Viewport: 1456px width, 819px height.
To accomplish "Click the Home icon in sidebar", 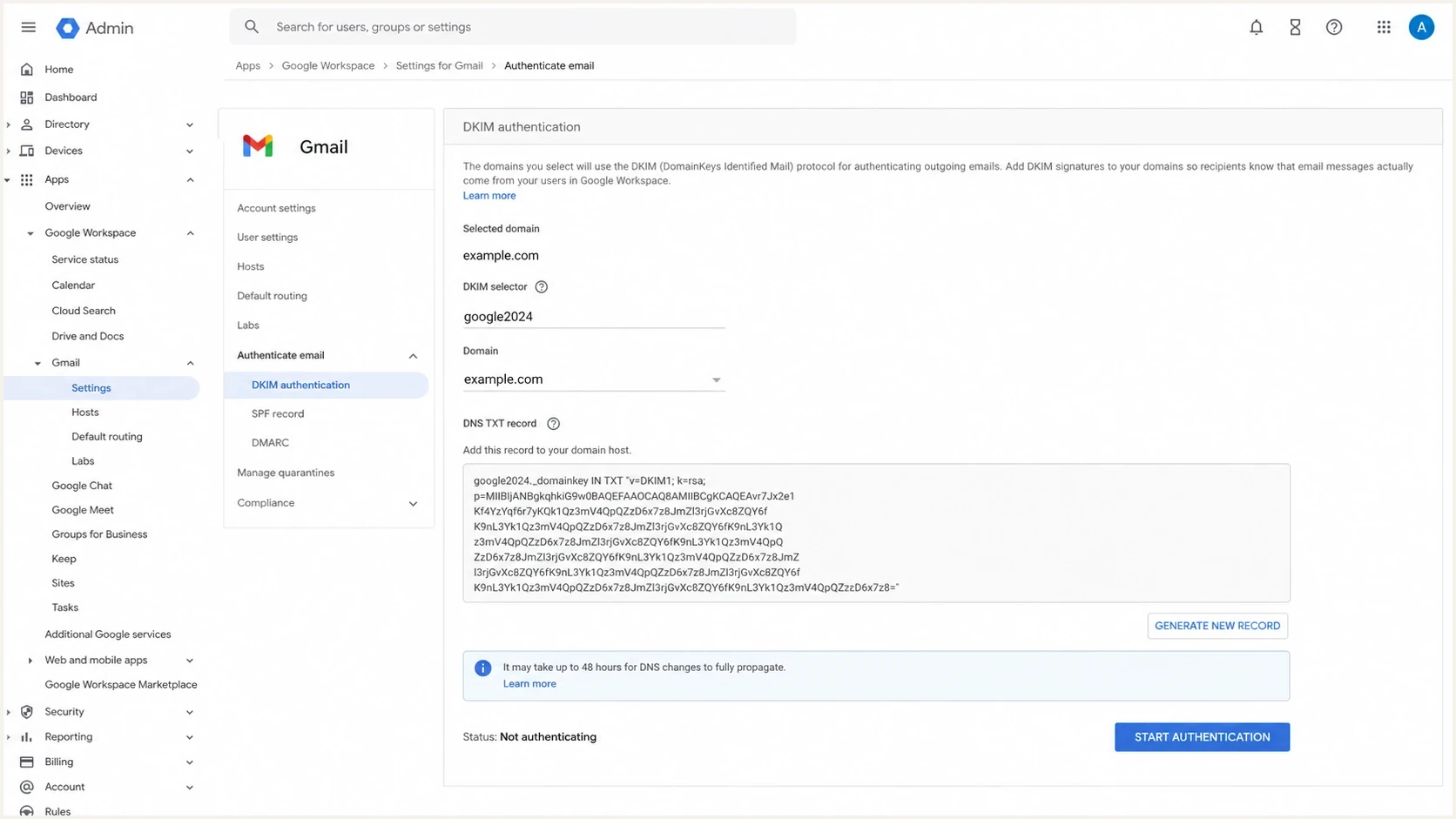I will click(x=27, y=70).
